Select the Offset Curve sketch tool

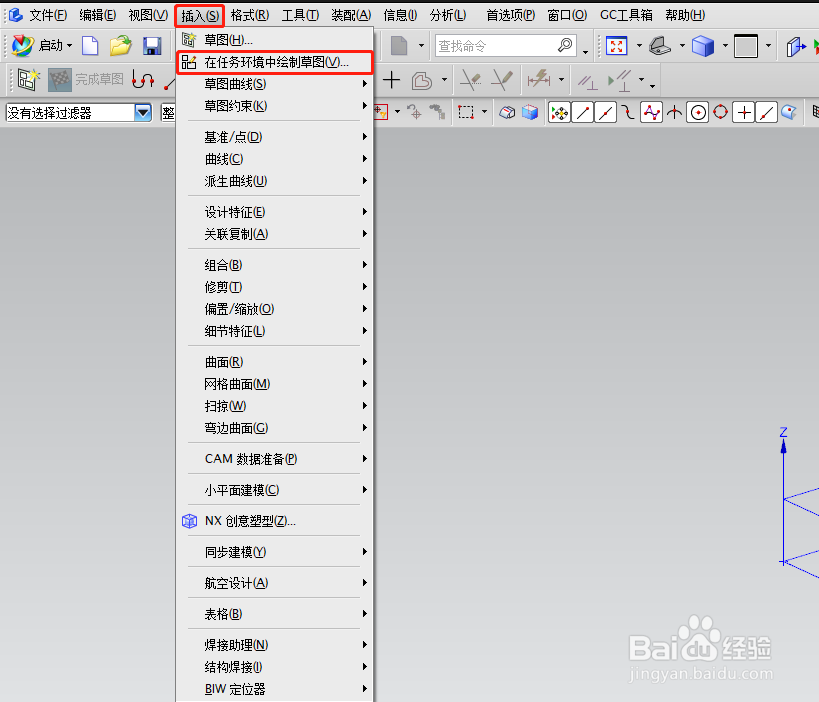422,80
